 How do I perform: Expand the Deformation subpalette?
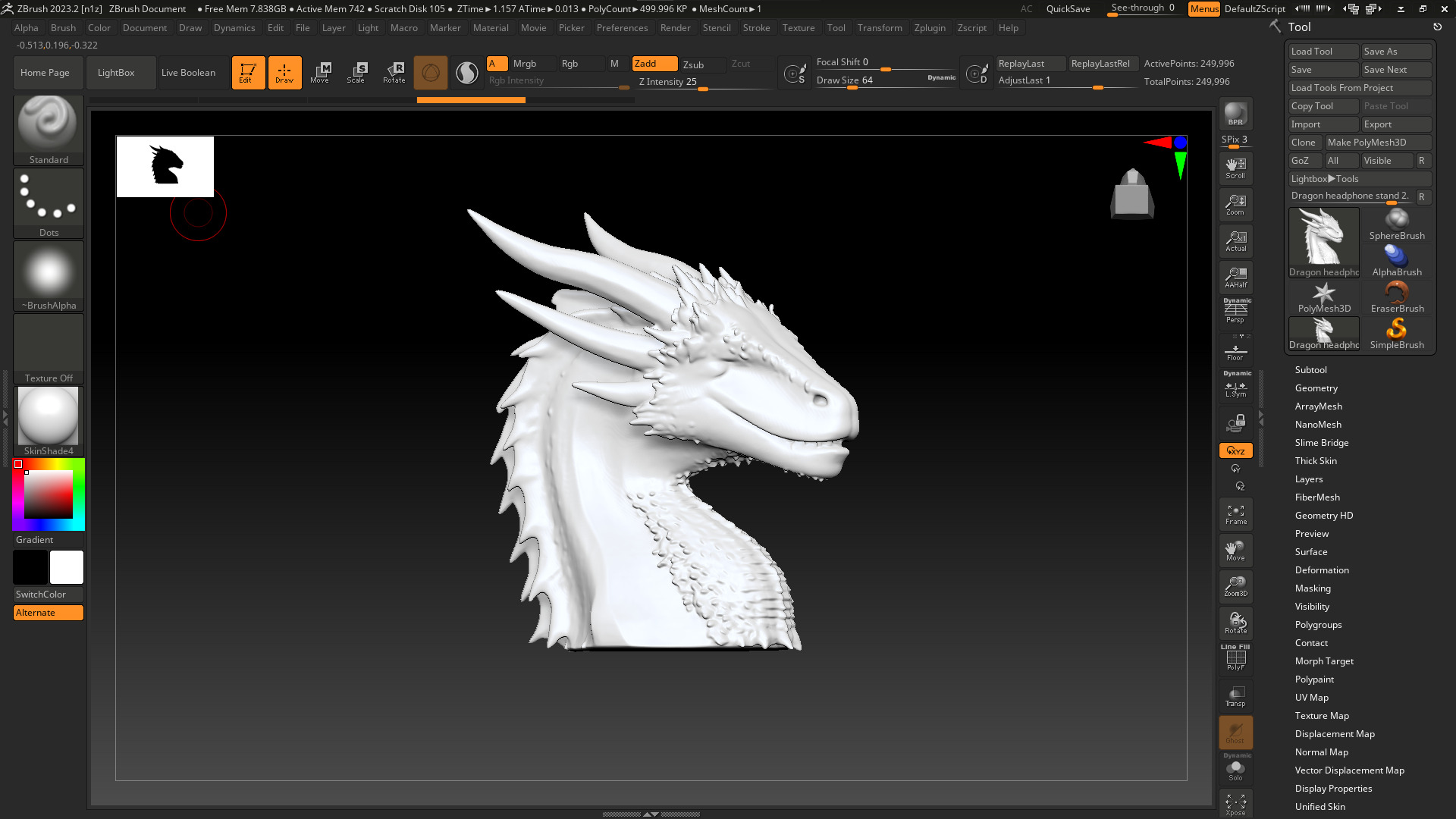(1322, 570)
